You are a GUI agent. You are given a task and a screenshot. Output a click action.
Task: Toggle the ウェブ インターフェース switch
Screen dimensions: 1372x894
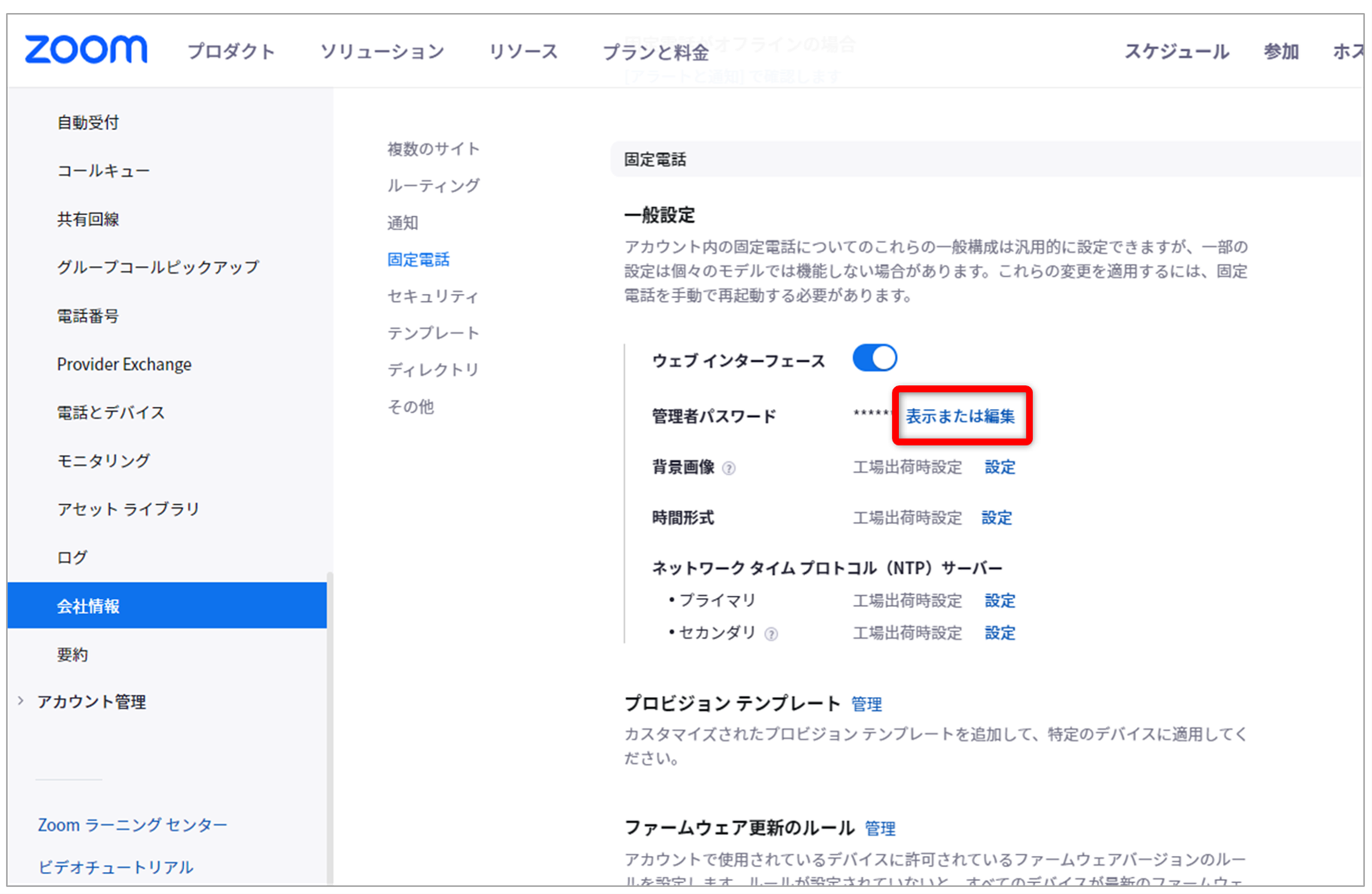(x=874, y=359)
